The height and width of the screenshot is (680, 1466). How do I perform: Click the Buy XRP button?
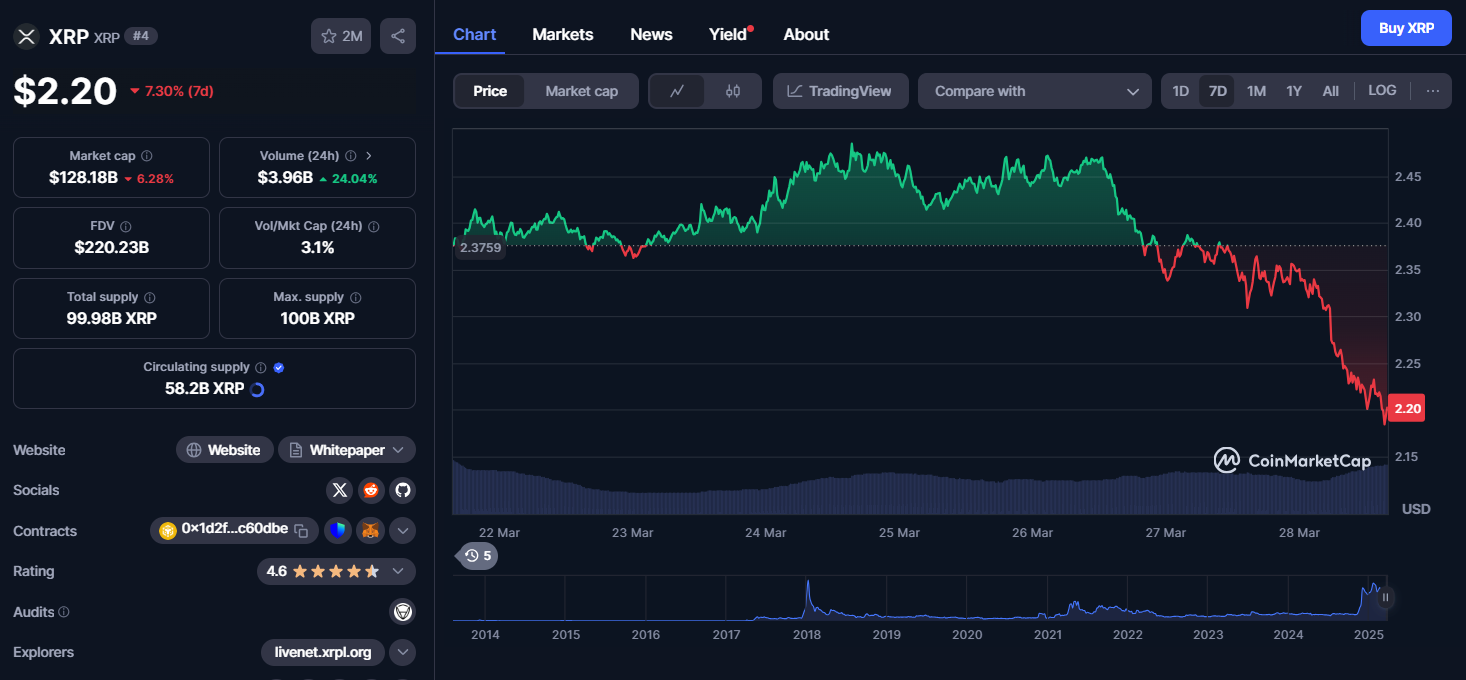(x=1406, y=28)
